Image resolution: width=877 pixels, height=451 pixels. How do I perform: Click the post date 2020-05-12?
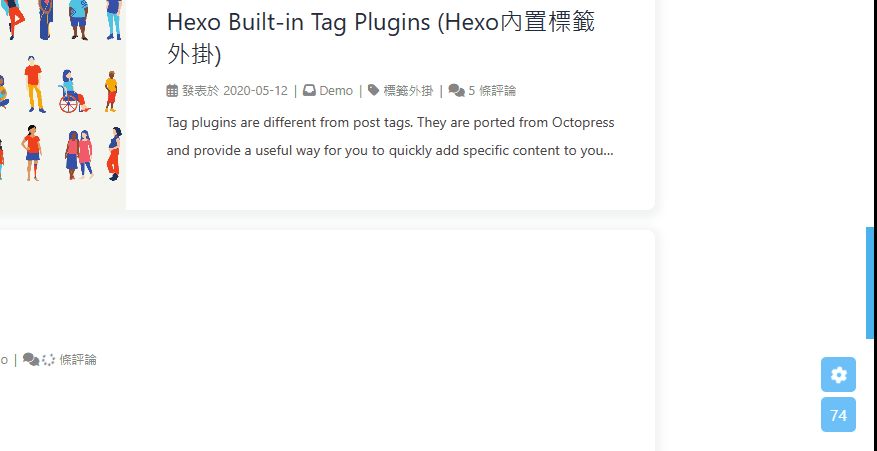point(255,91)
